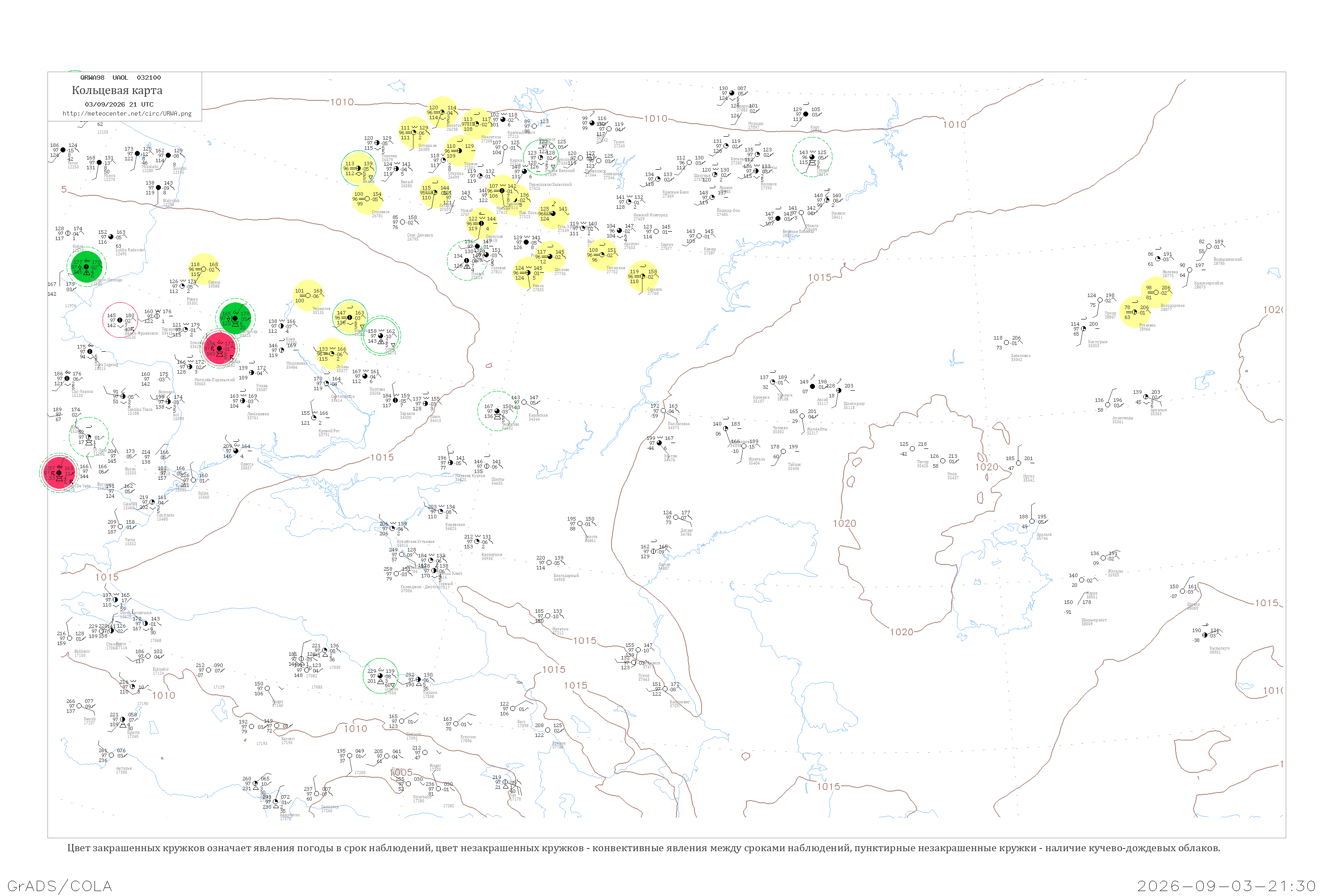Click the Кольцевая карта title
This screenshot has width=1344, height=896.
click(x=117, y=90)
